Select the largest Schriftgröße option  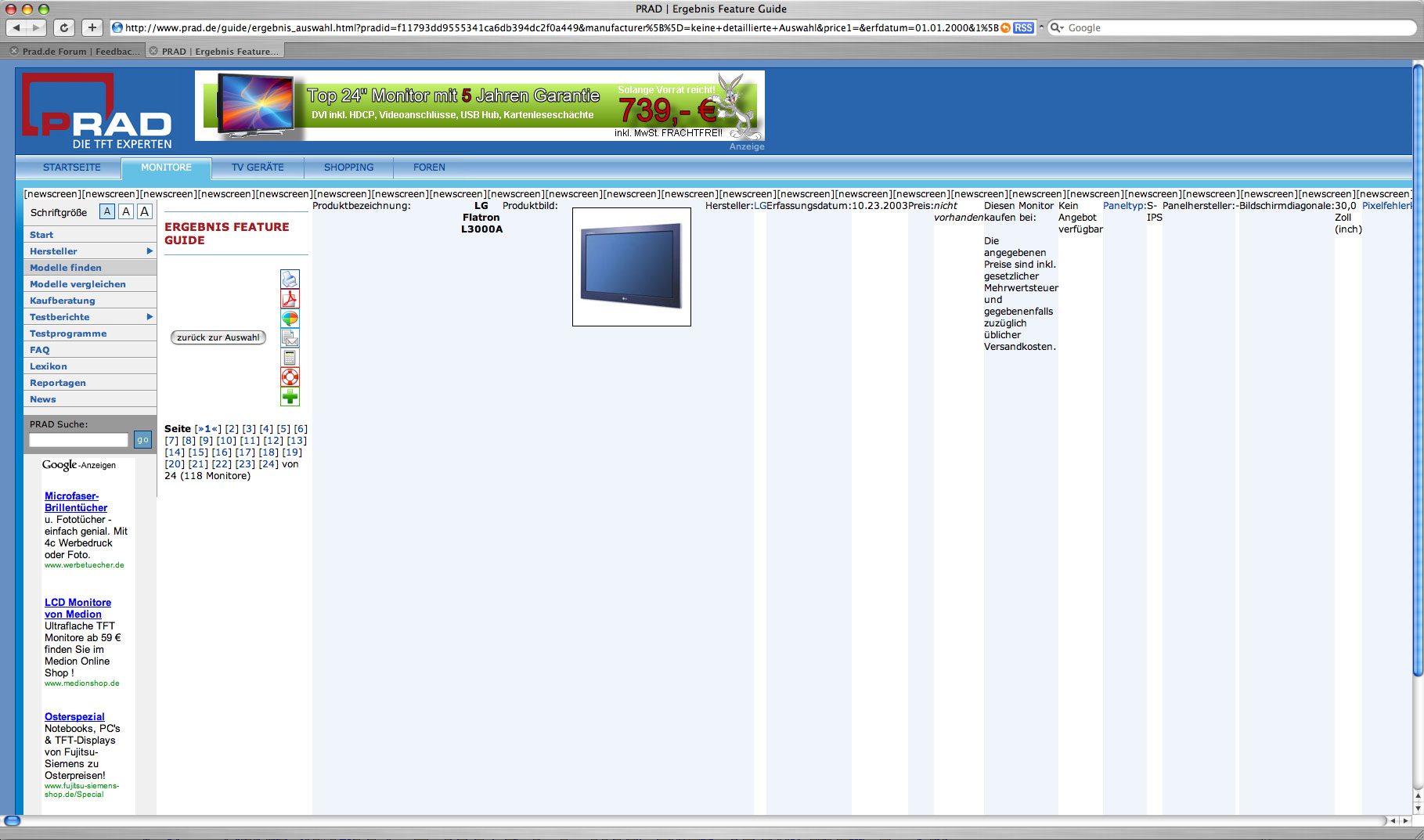coord(144,211)
